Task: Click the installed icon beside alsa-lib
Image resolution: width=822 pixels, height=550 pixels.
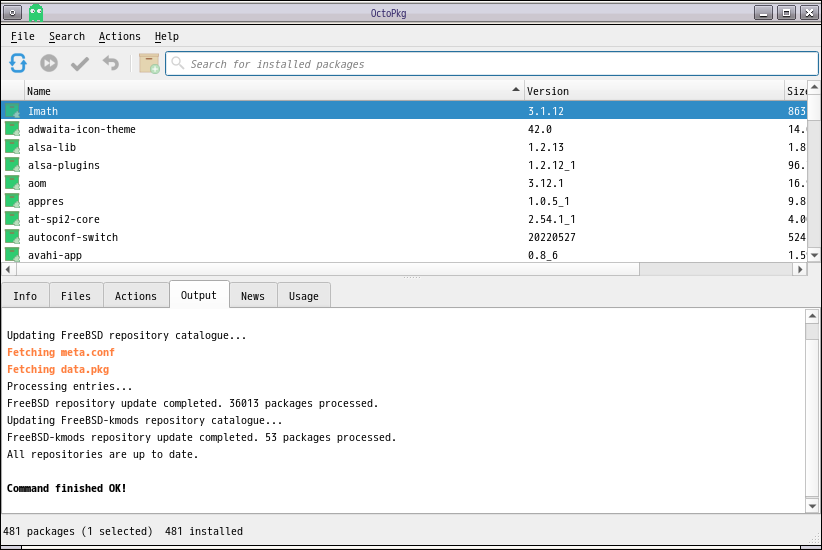Action: 12,147
